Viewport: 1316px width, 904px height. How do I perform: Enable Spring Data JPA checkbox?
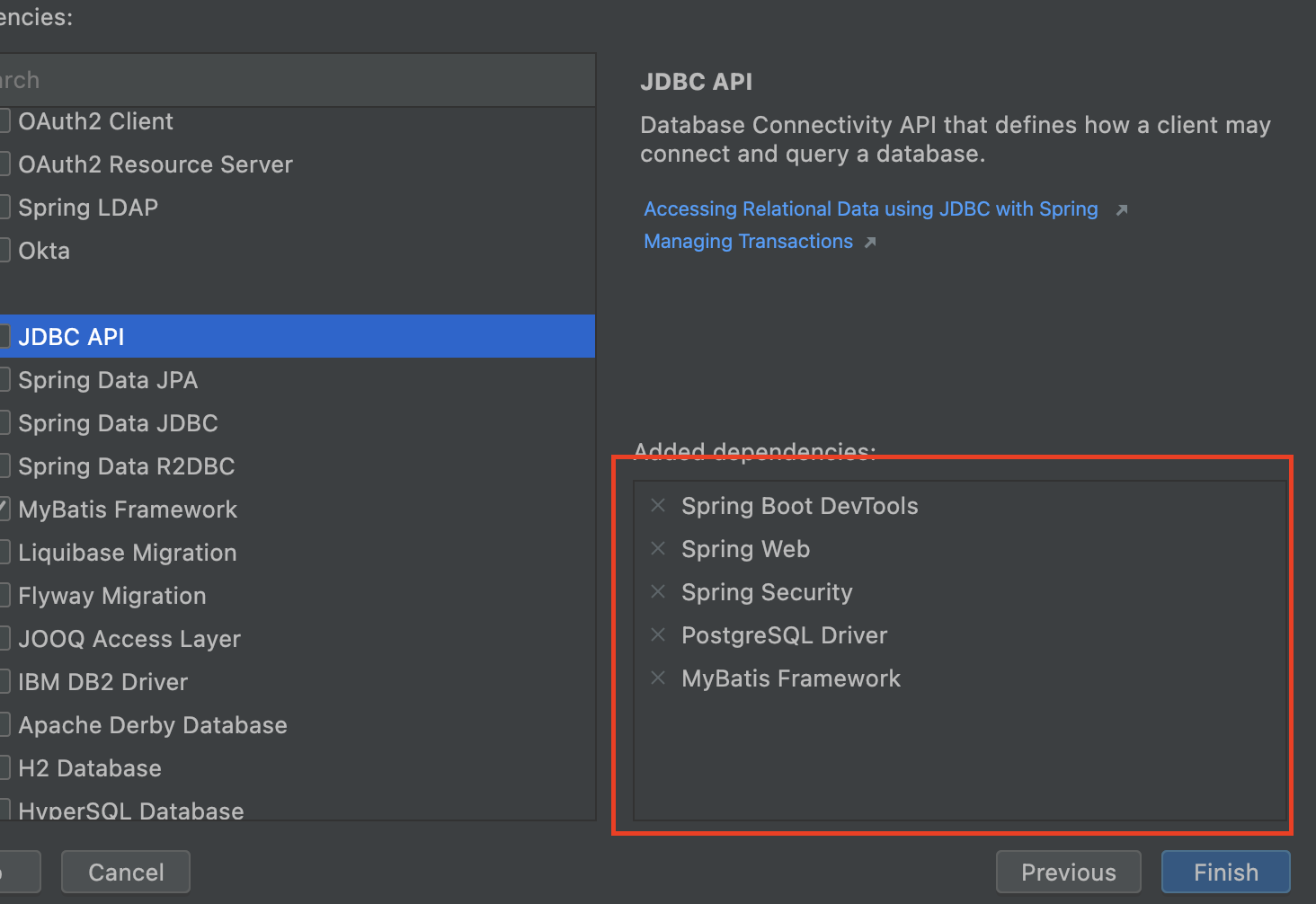point(4,380)
